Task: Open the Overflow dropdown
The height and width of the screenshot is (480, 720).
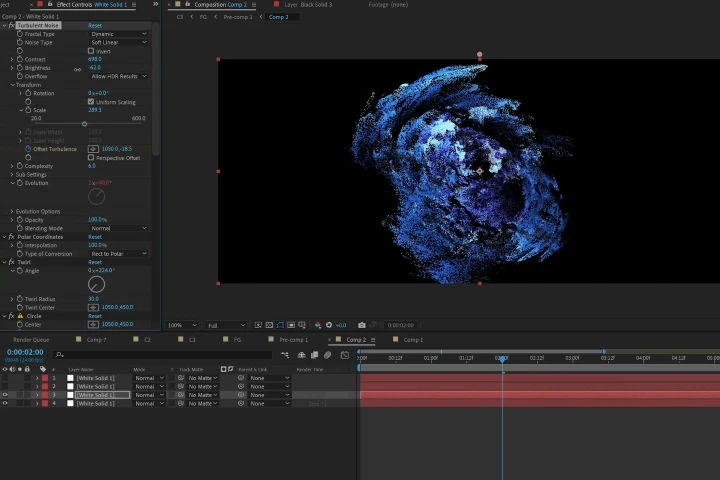Action: pos(118,76)
